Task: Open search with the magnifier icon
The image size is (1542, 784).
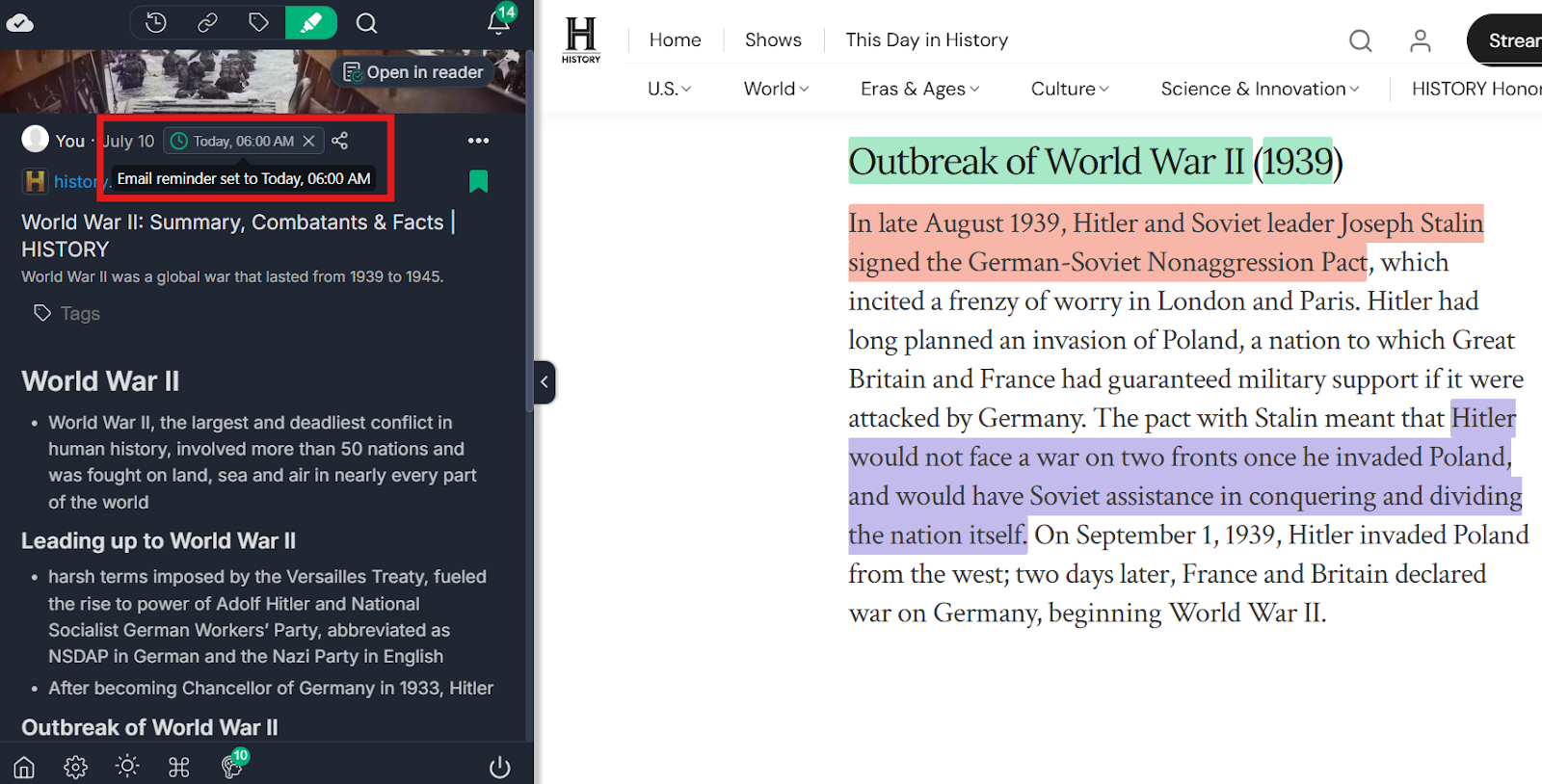Action: (x=366, y=23)
